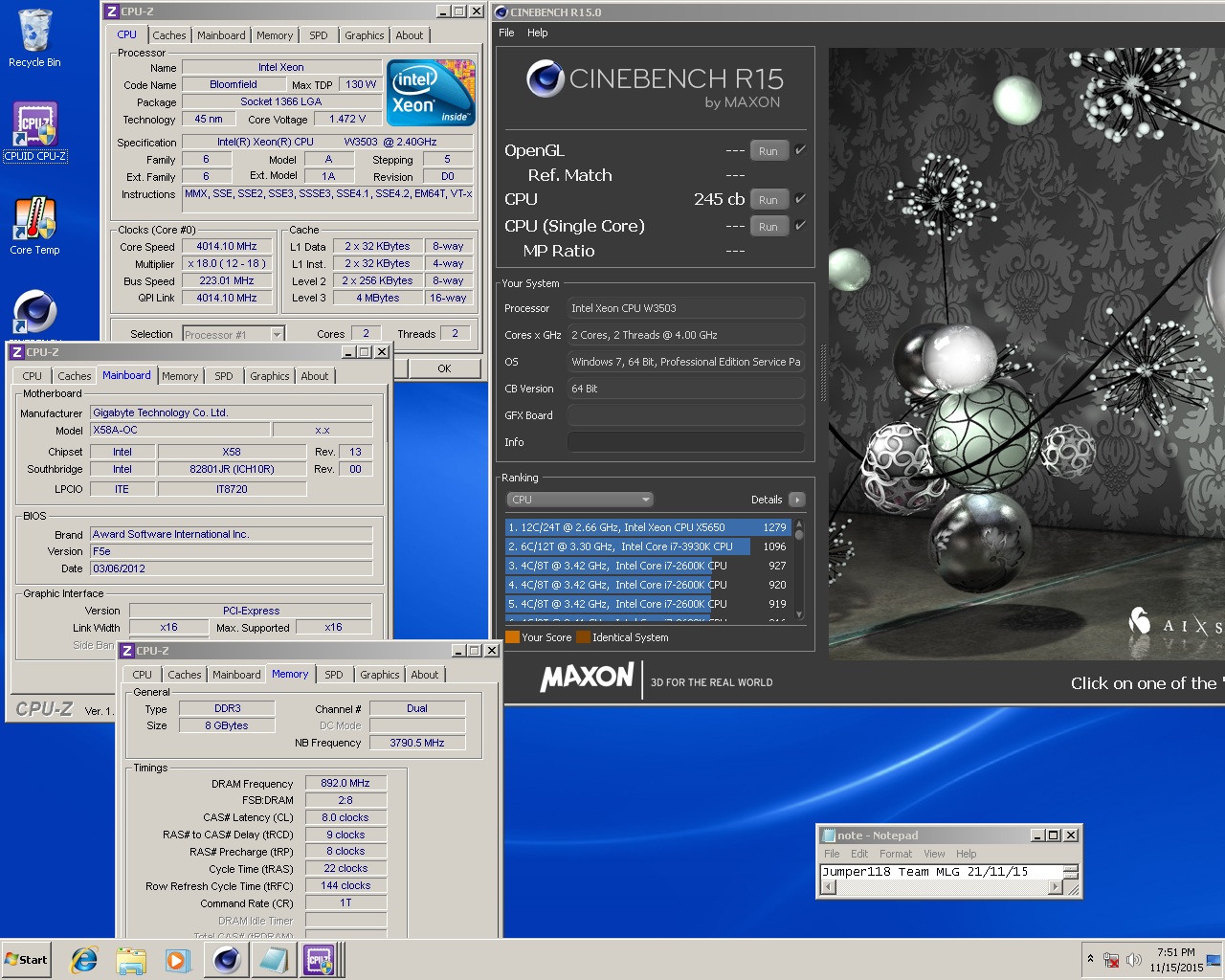The height and width of the screenshot is (980, 1225).
Task: Click the BIOS date 03/06/2012
Action: [231, 568]
